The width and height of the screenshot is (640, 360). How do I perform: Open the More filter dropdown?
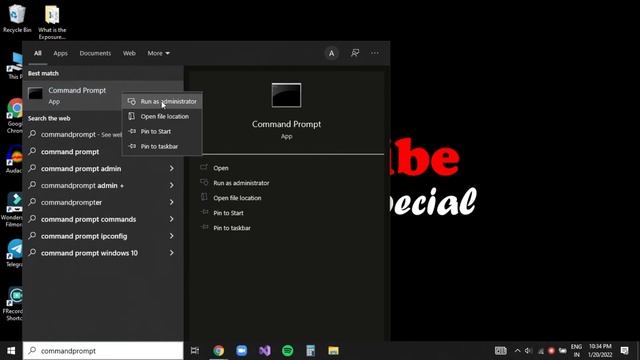tap(158, 53)
